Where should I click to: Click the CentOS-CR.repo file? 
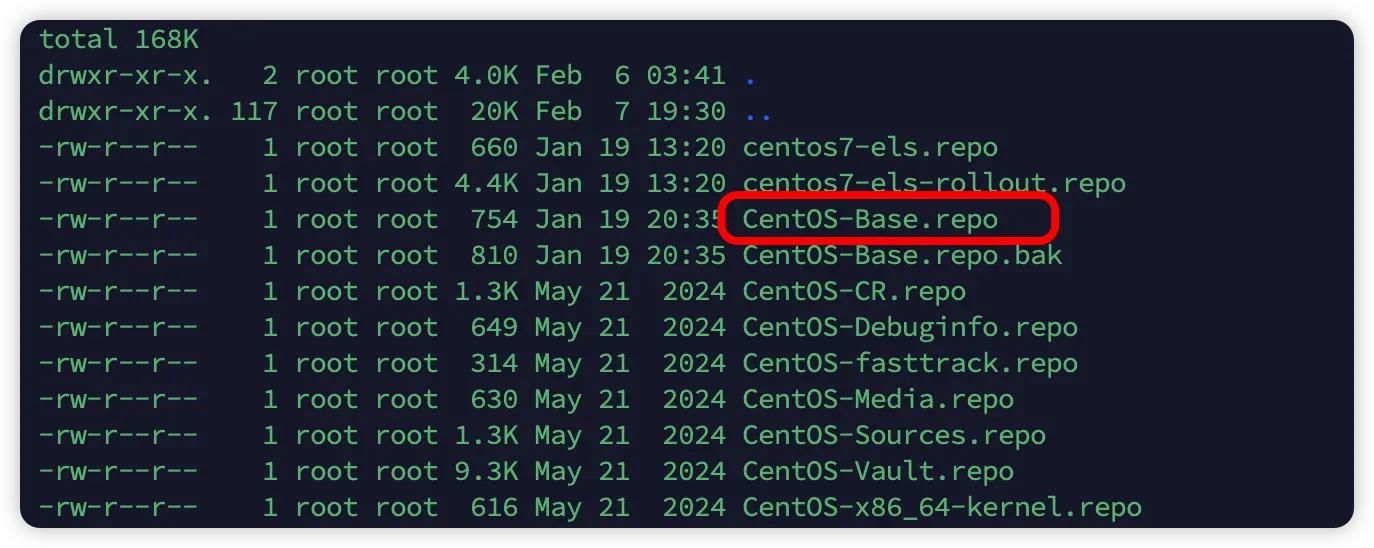pos(854,291)
